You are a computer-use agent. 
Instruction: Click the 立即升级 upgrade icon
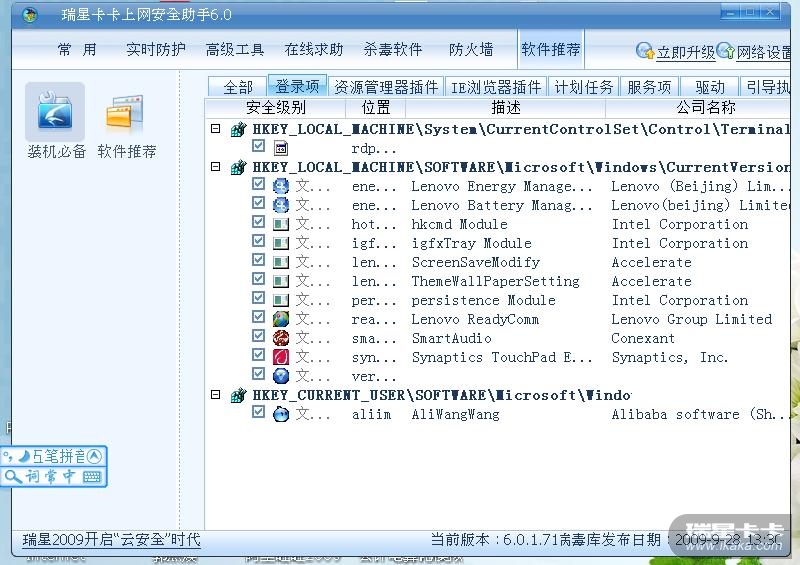[645, 51]
